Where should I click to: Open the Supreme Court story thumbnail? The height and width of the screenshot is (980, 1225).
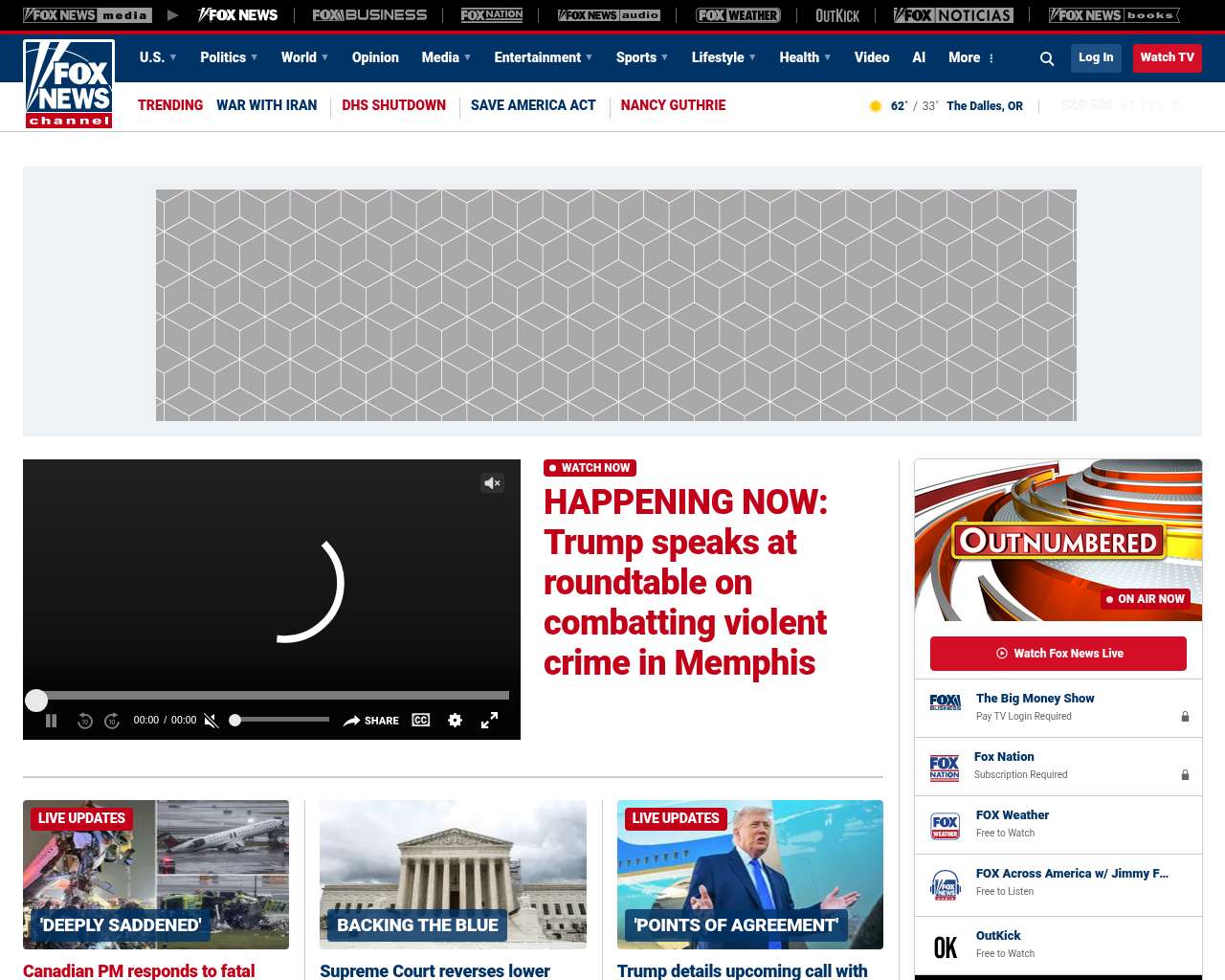click(x=453, y=874)
